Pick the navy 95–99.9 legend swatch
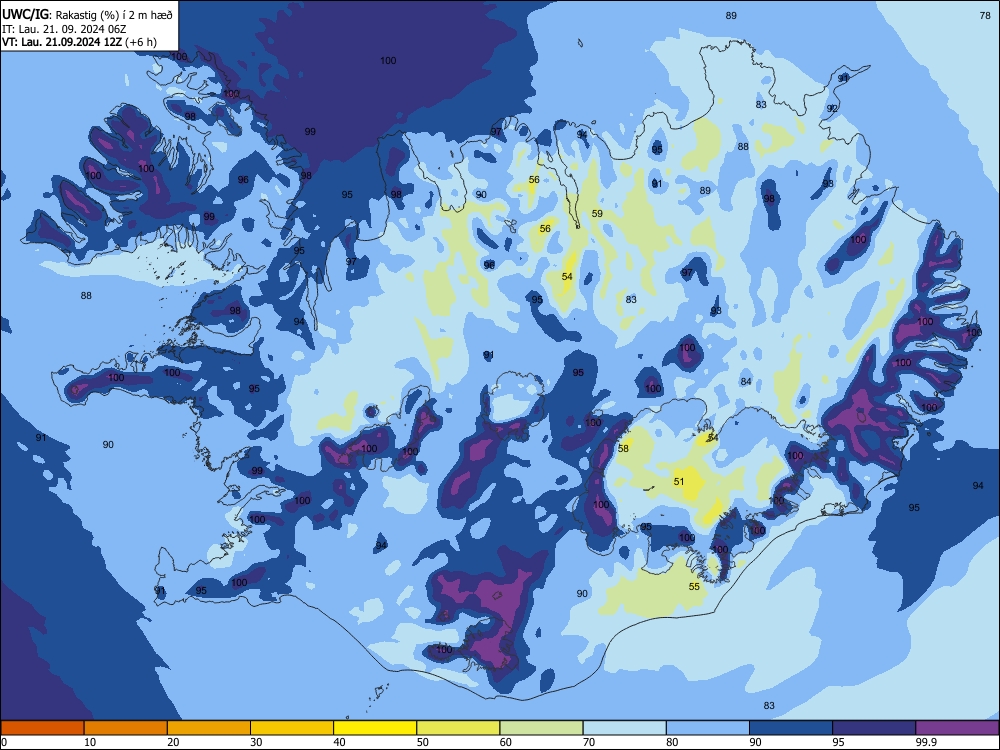Image resolution: width=1000 pixels, height=750 pixels. 874,728
